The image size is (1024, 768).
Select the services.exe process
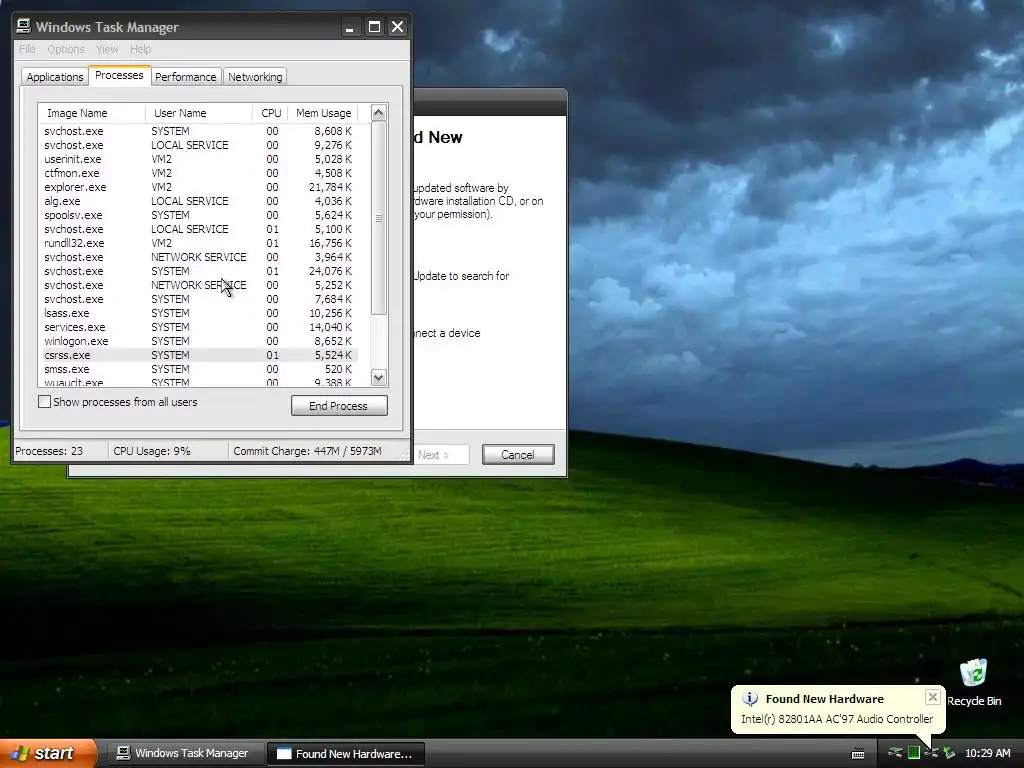(x=199, y=327)
